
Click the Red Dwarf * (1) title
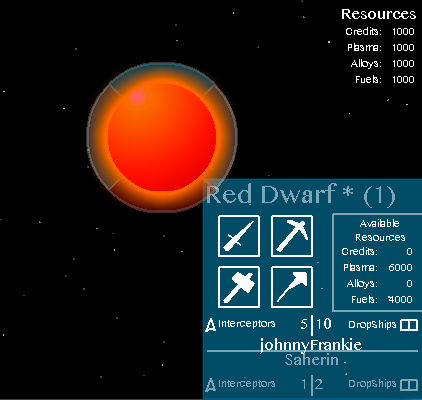click(301, 195)
